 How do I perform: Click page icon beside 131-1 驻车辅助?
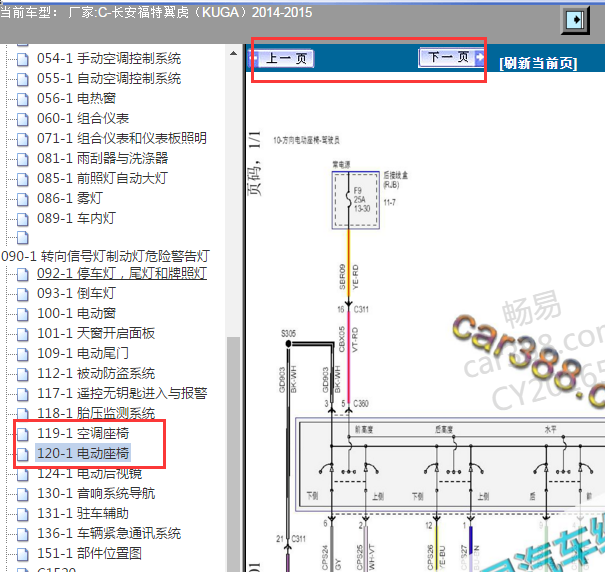click(x=23, y=514)
